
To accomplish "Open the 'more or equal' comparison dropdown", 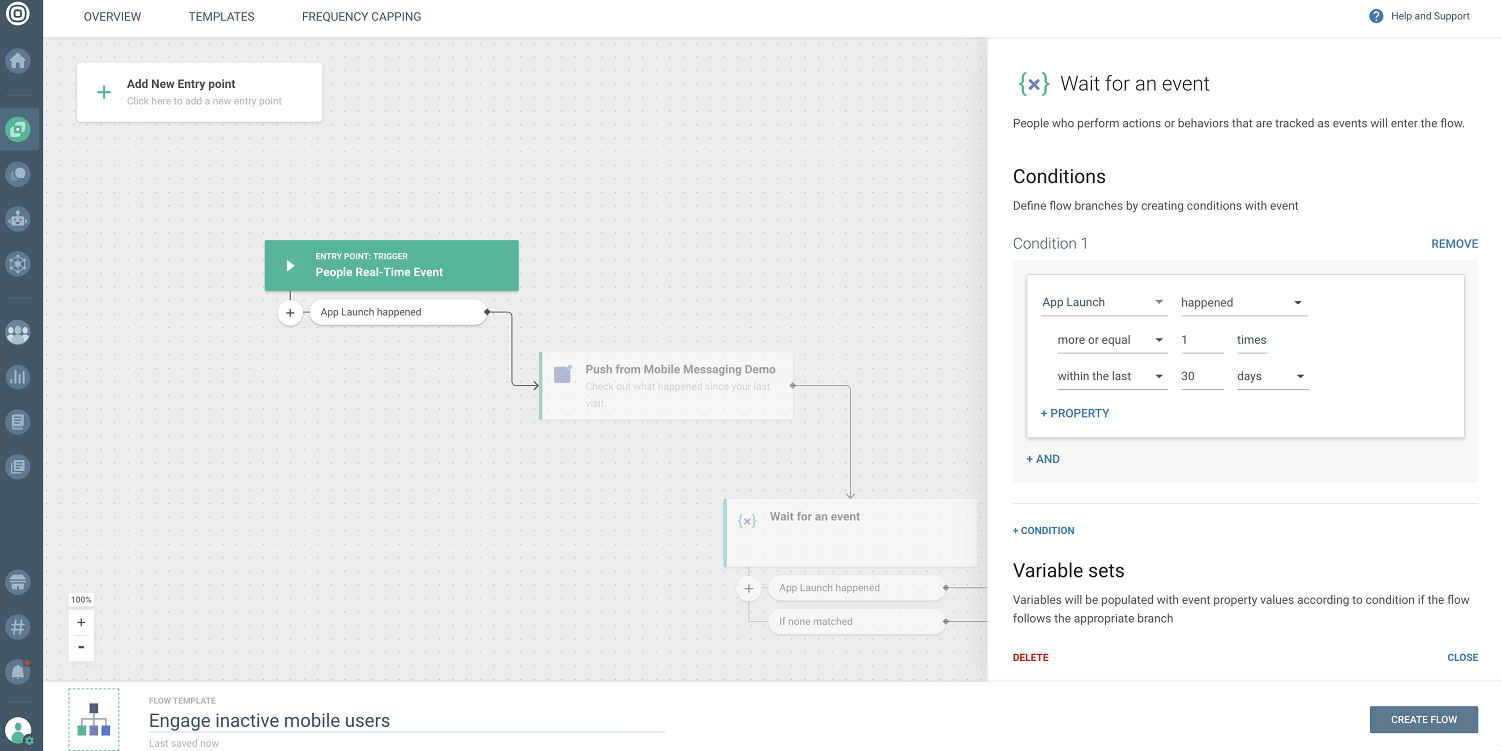I will [x=1110, y=340].
